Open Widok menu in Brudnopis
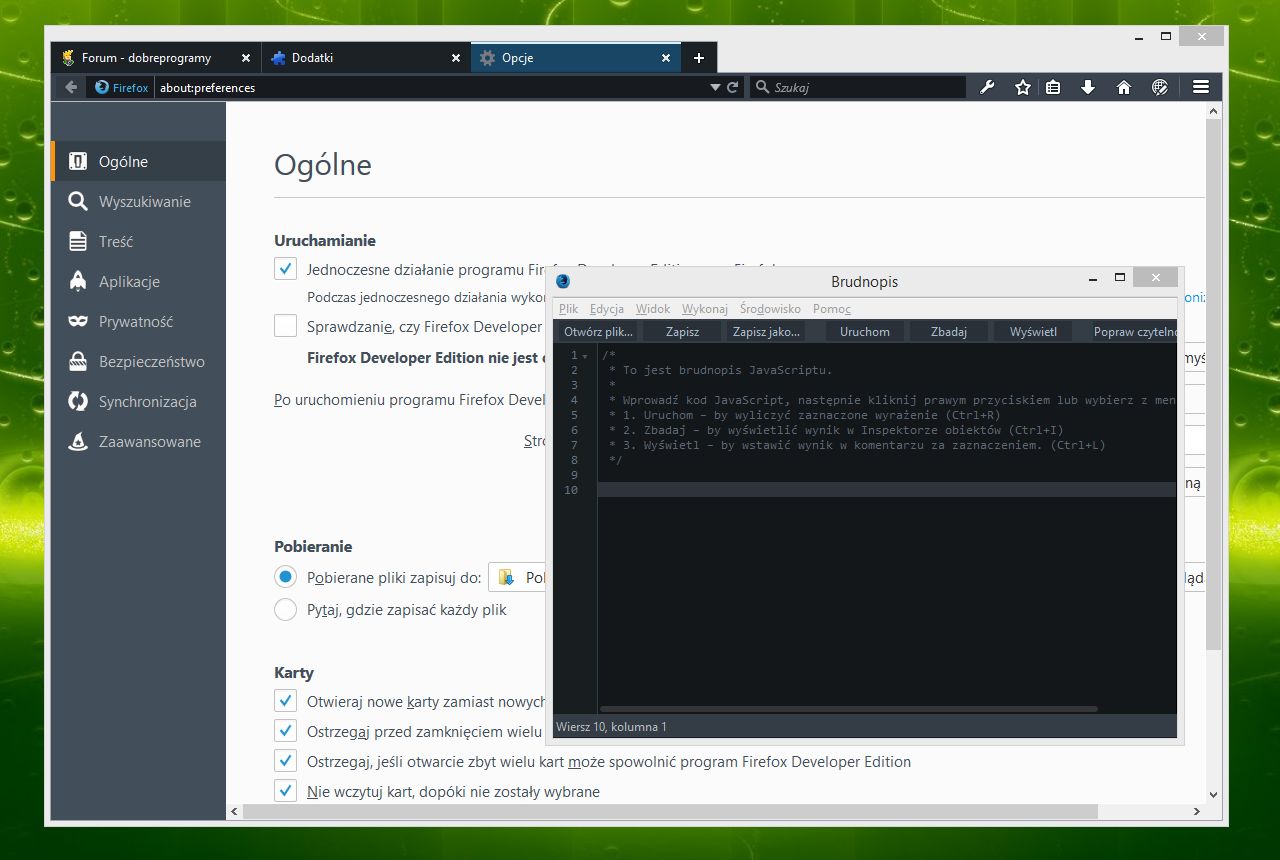Screen dimensions: 1280x860 (x=653, y=309)
